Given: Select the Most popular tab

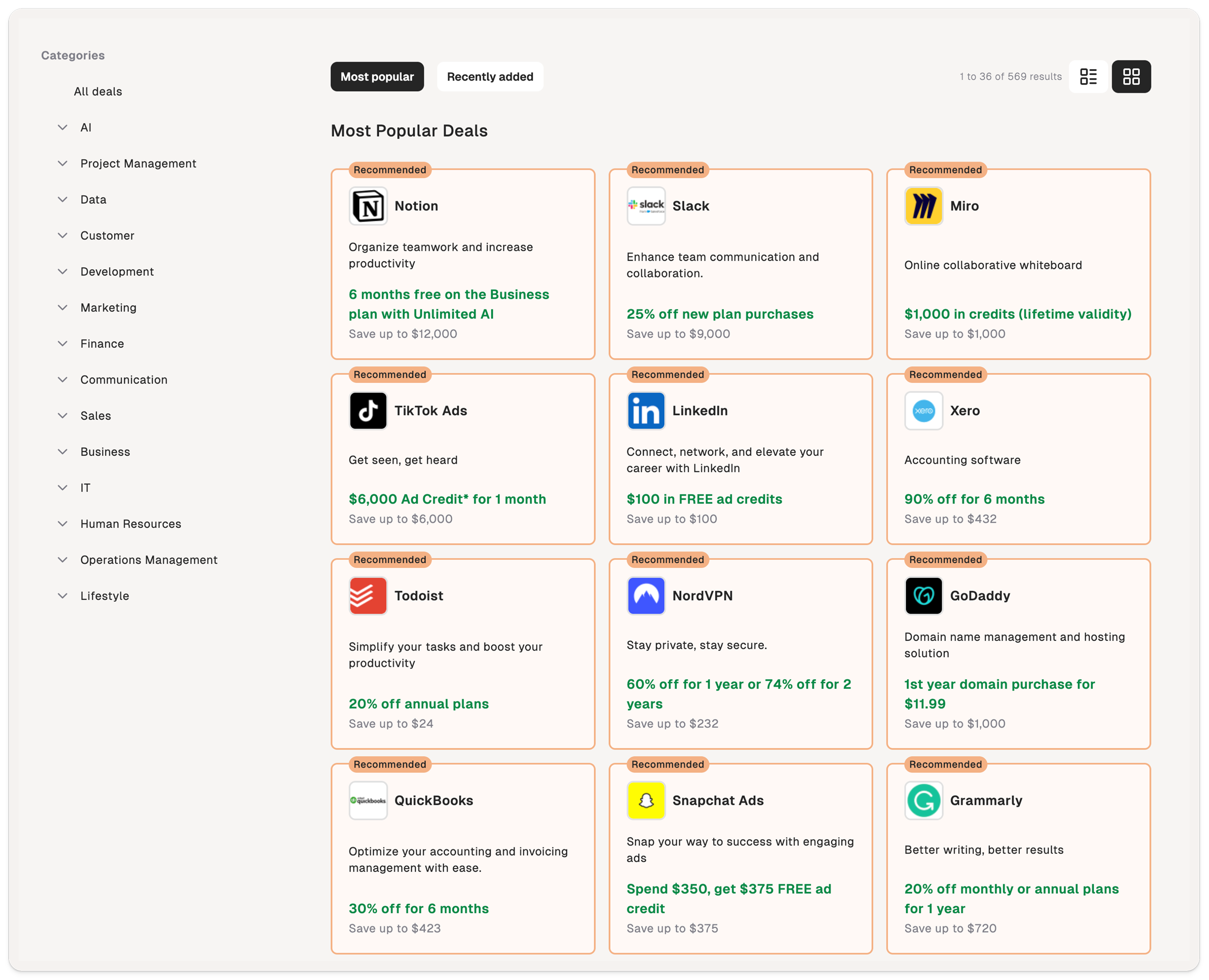Looking at the screenshot, I should [x=377, y=77].
